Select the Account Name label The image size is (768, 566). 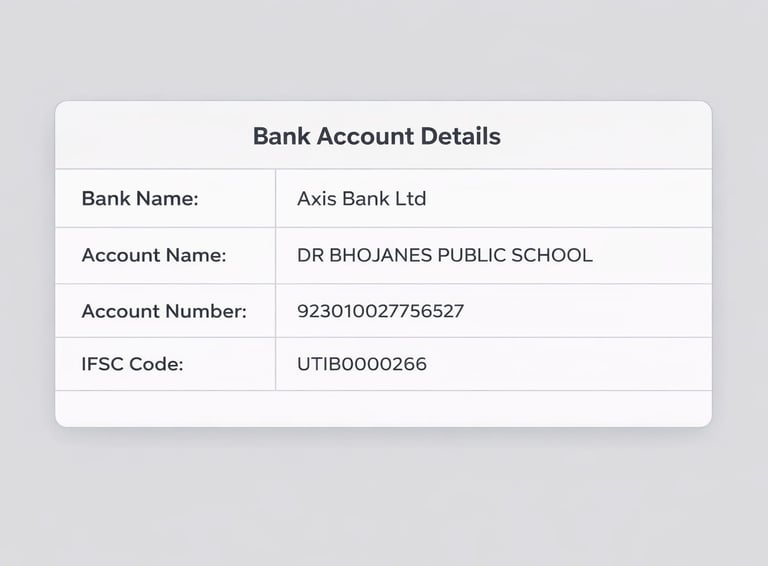[x=154, y=255]
